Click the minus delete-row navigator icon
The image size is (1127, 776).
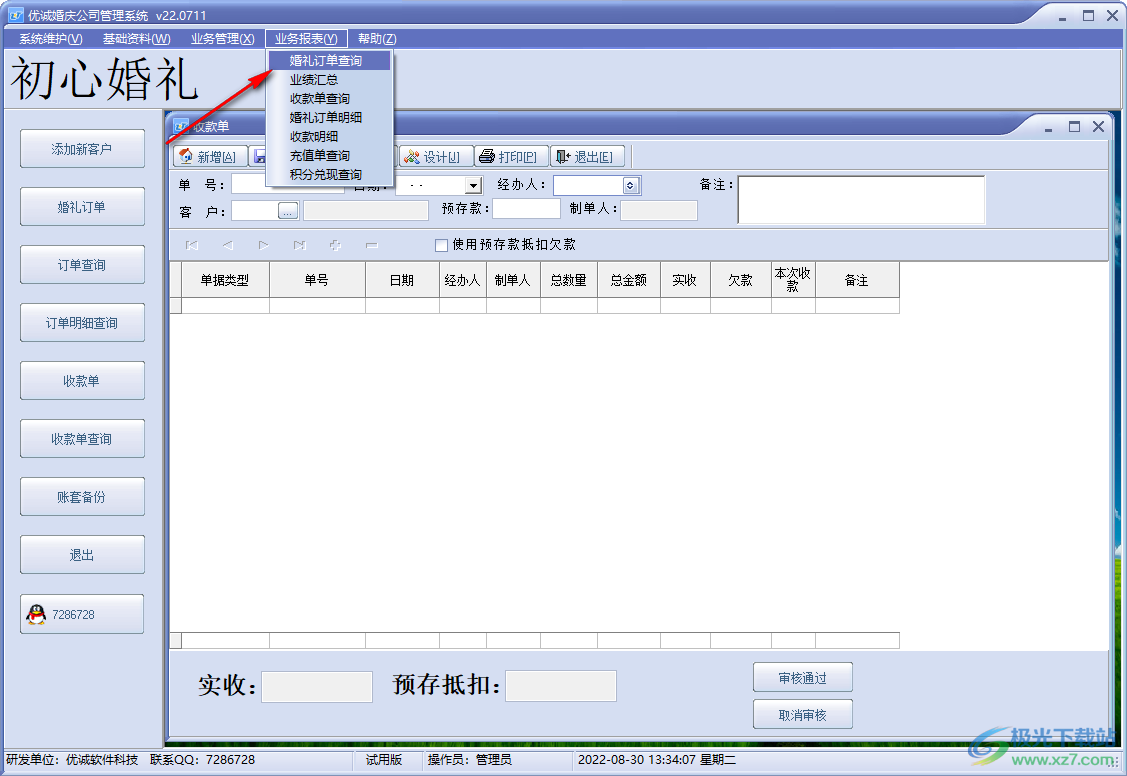click(x=372, y=246)
